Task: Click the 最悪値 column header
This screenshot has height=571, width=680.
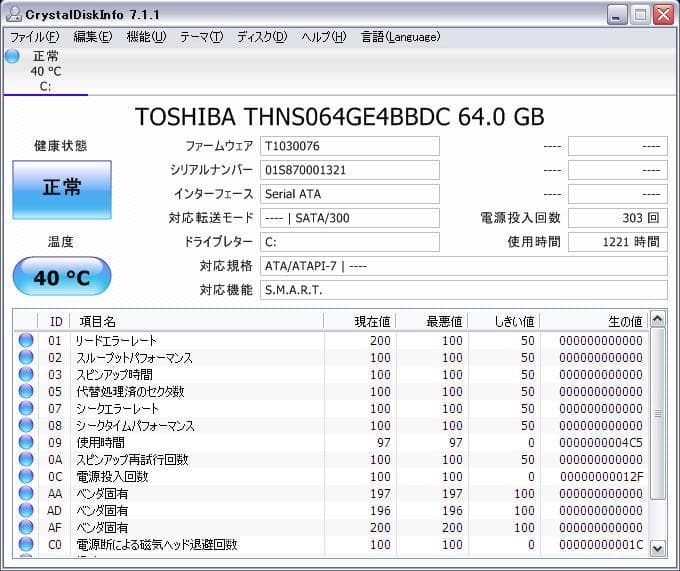Action: point(432,321)
